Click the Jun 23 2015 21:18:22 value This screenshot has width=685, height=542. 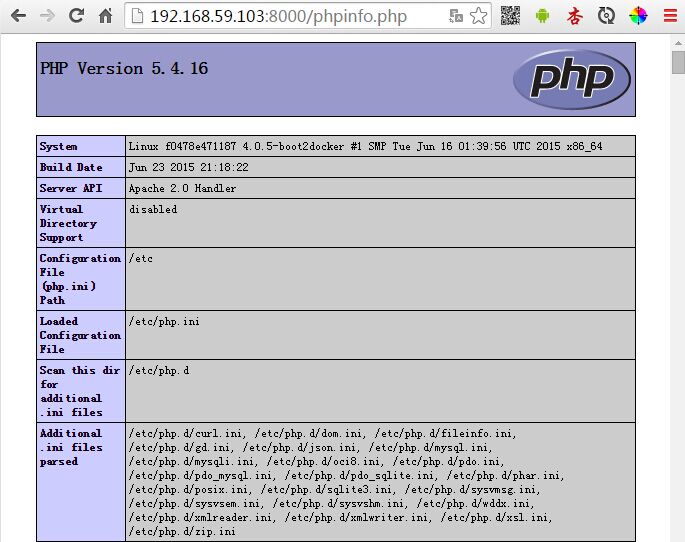(188, 167)
